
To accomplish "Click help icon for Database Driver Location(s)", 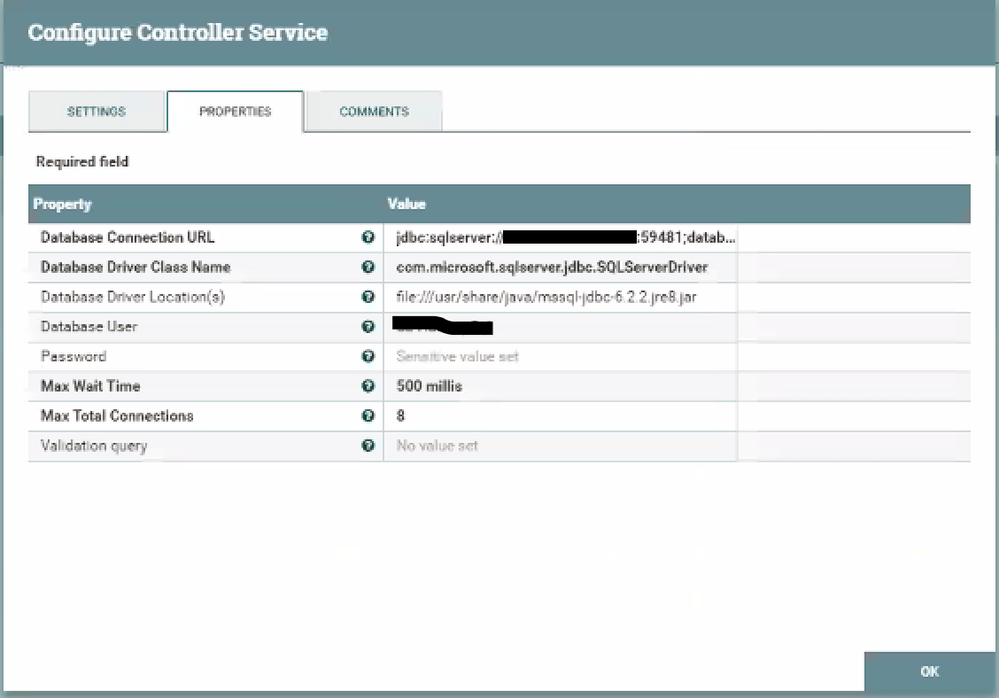I will 368,297.
